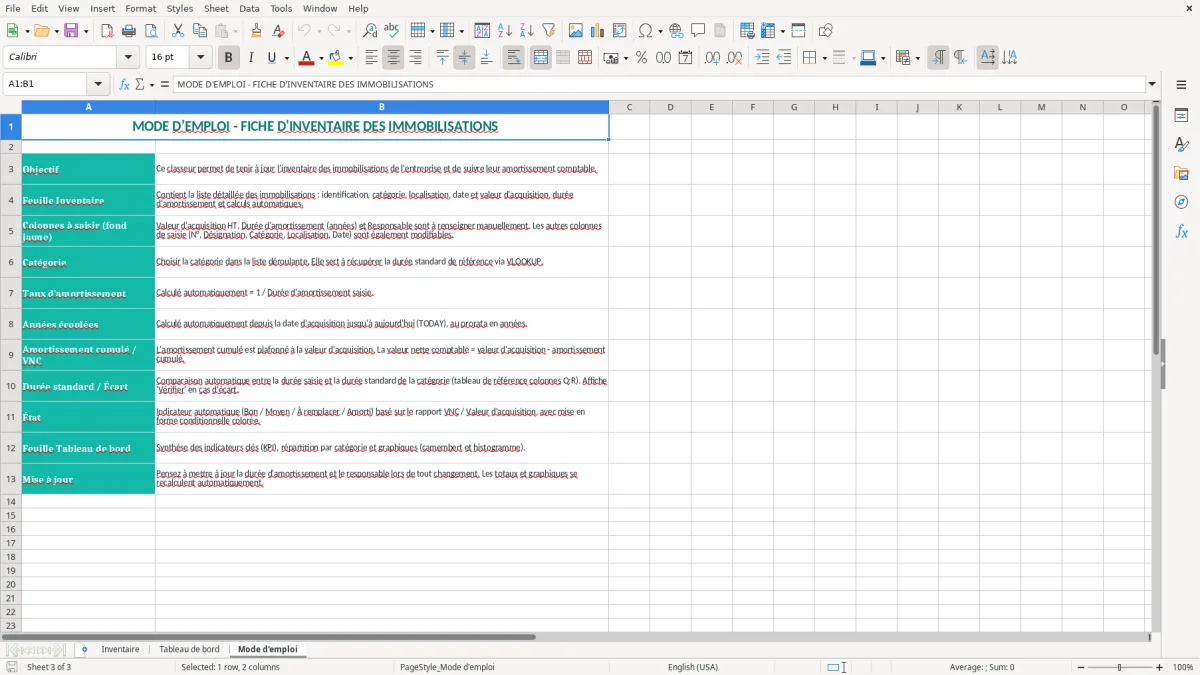The height and width of the screenshot is (675, 1200).
Task: Toggle Underline formatting
Action: tap(271, 58)
